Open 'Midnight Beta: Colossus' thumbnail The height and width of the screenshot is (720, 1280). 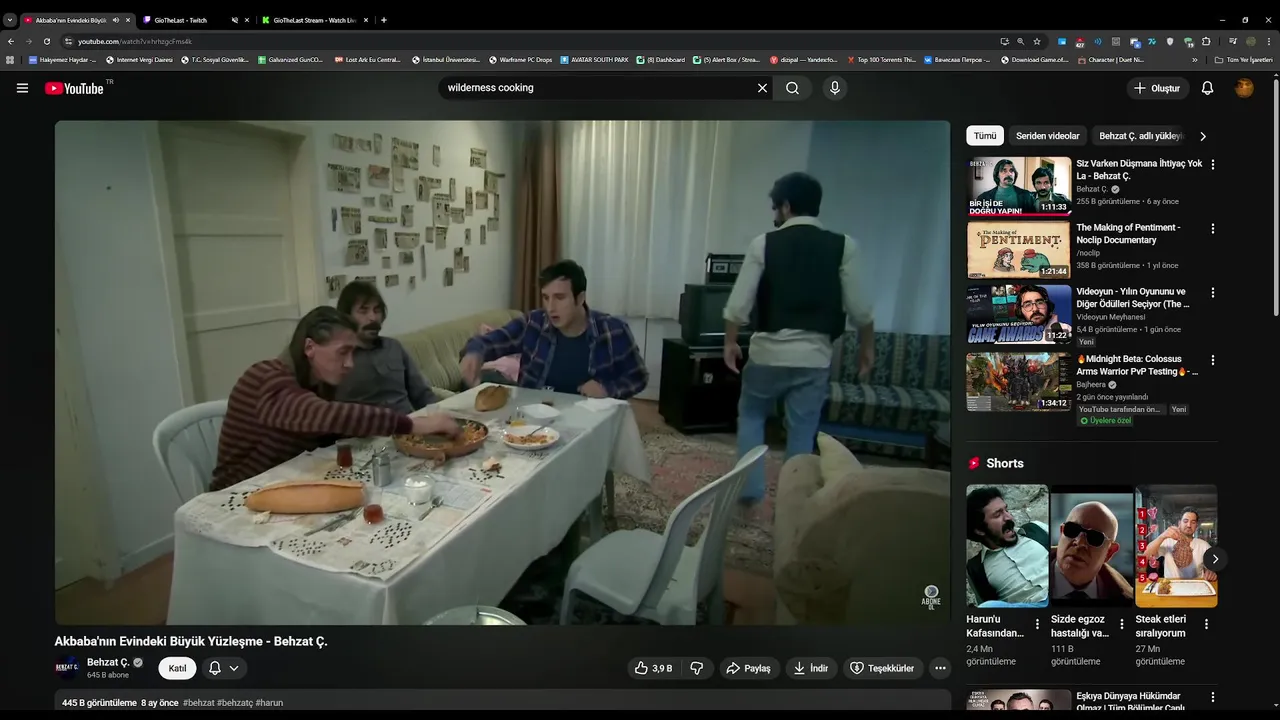pyautogui.click(x=1019, y=382)
